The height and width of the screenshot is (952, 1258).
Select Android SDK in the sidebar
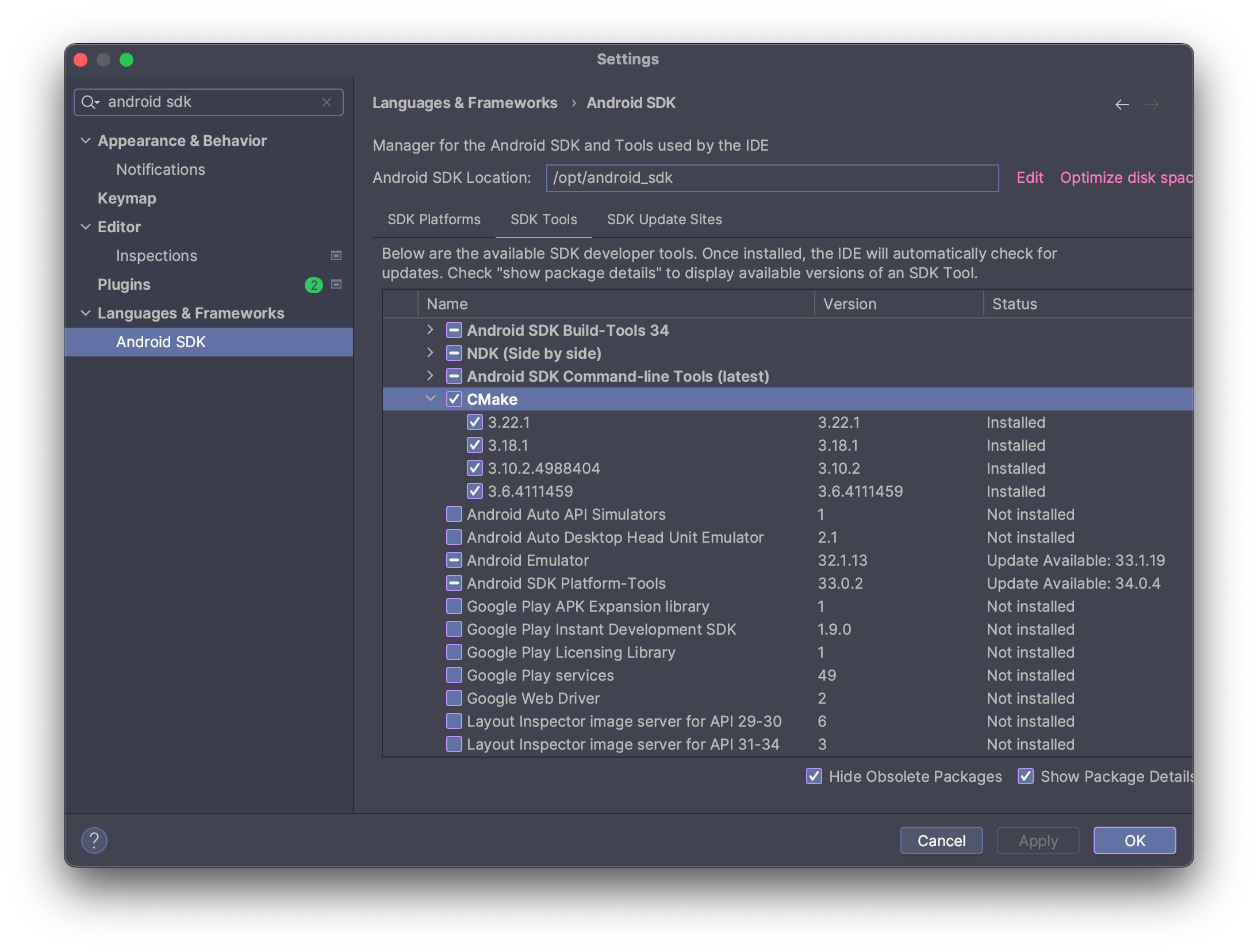tap(209, 341)
